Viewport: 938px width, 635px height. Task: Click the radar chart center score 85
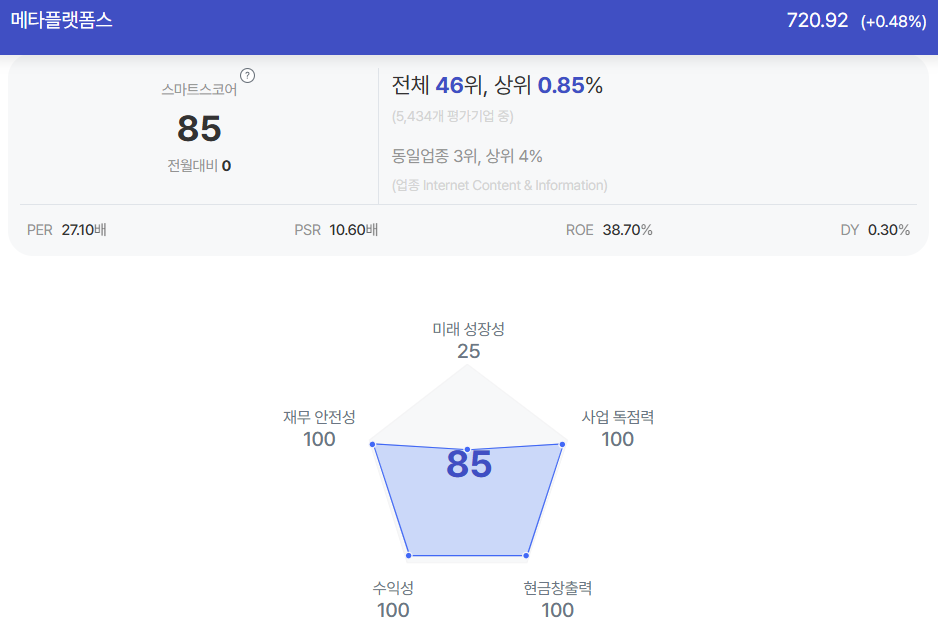click(469, 464)
